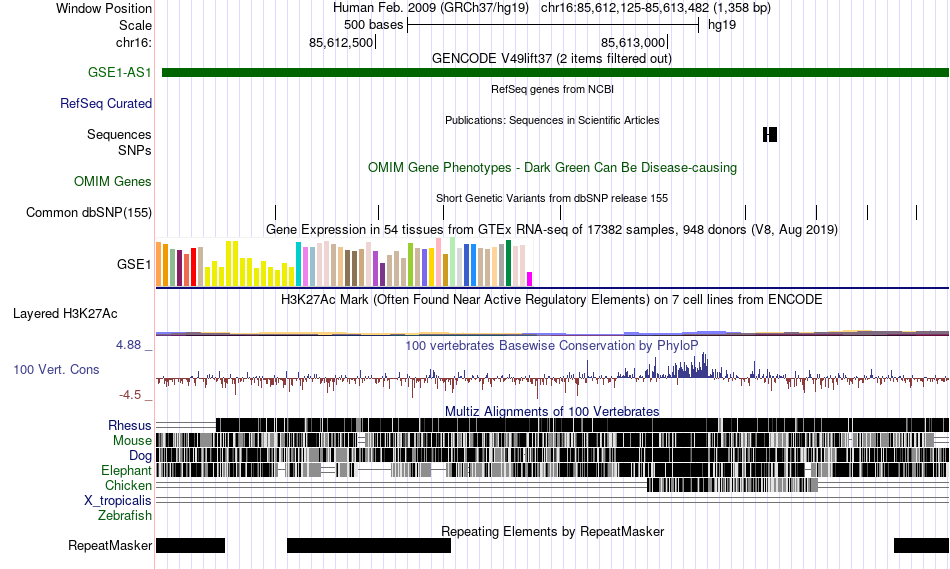Click the Human Feb. 2009 (GRCh37/hg19) text
This screenshot has width=950, height=569.
[431, 8]
